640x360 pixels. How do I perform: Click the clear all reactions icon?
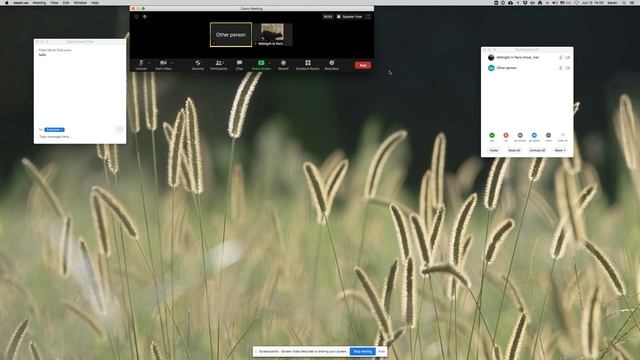tap(562, 136)
